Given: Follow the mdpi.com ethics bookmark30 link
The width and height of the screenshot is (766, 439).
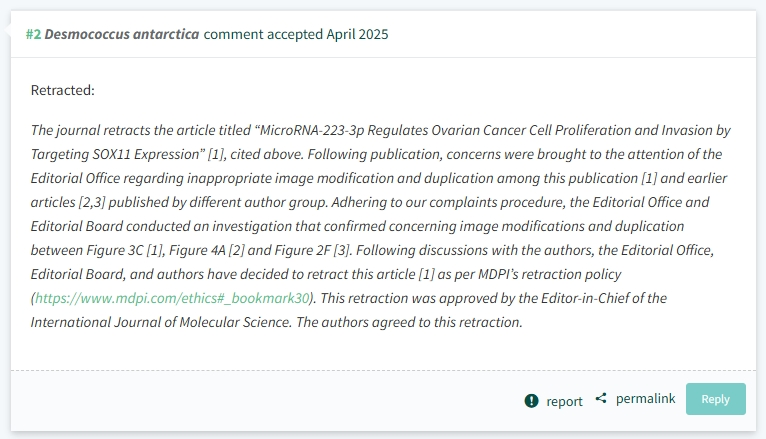Looking at the screenshot, I should [x=172, y=298].
